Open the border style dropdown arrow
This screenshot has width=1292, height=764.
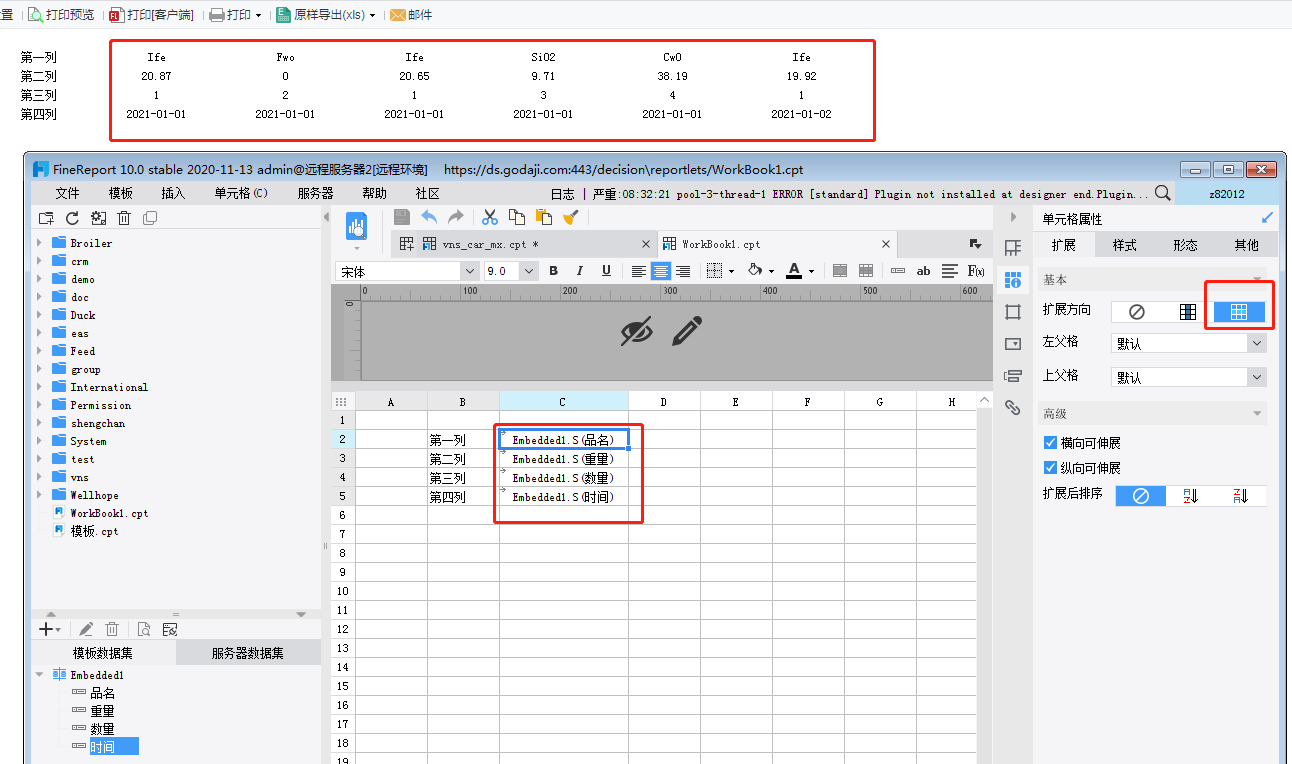click(731, 271)
